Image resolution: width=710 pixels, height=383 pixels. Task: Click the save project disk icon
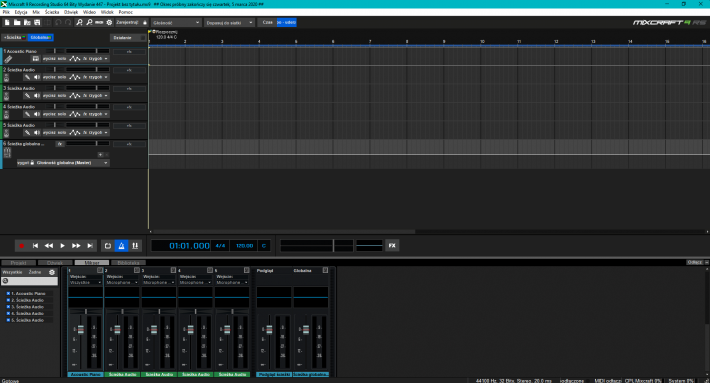[37, 22]
